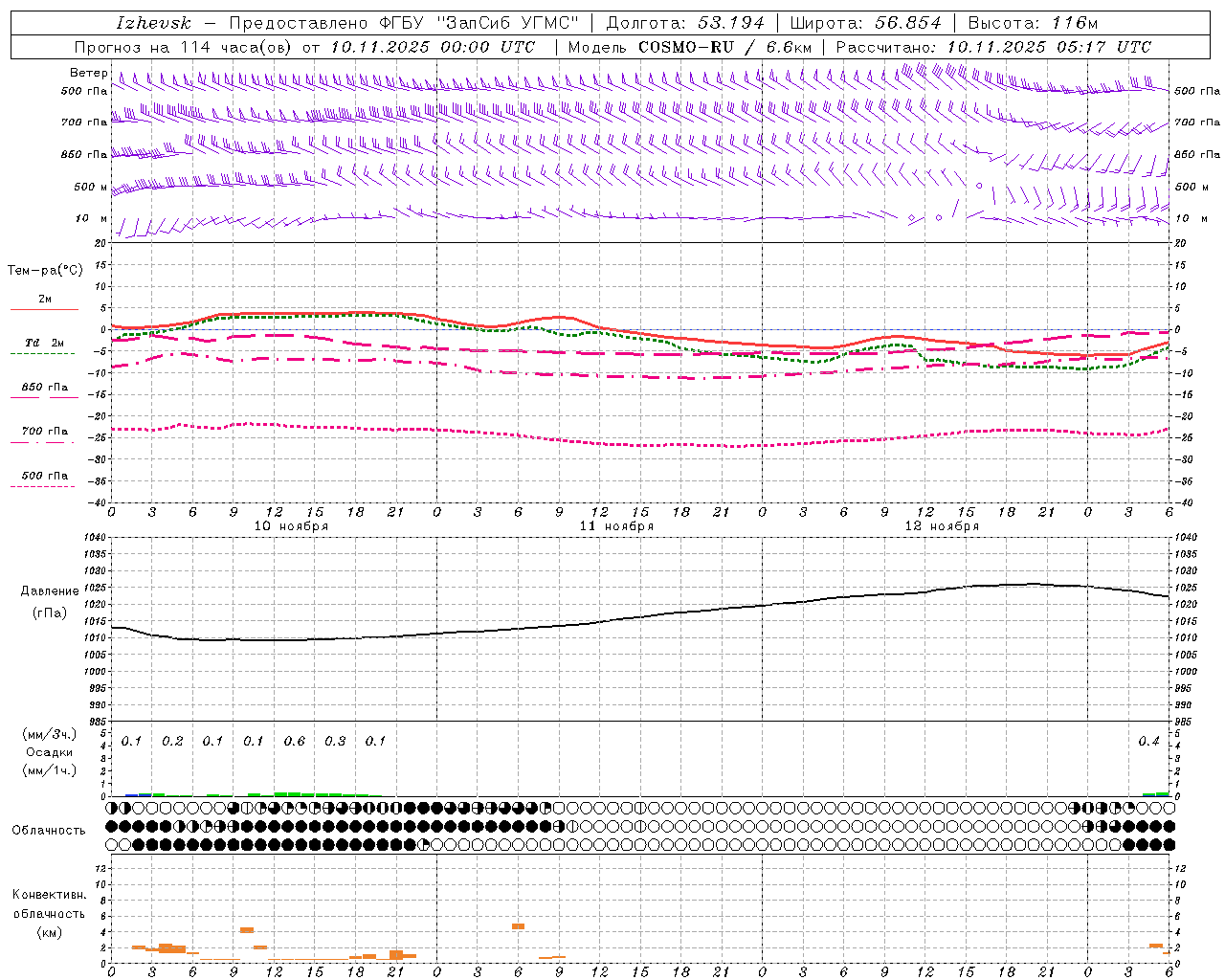Click the 0.3 precipitation amount value
This screenshot has width=1225, height=980.
click(x=335, y=742)
